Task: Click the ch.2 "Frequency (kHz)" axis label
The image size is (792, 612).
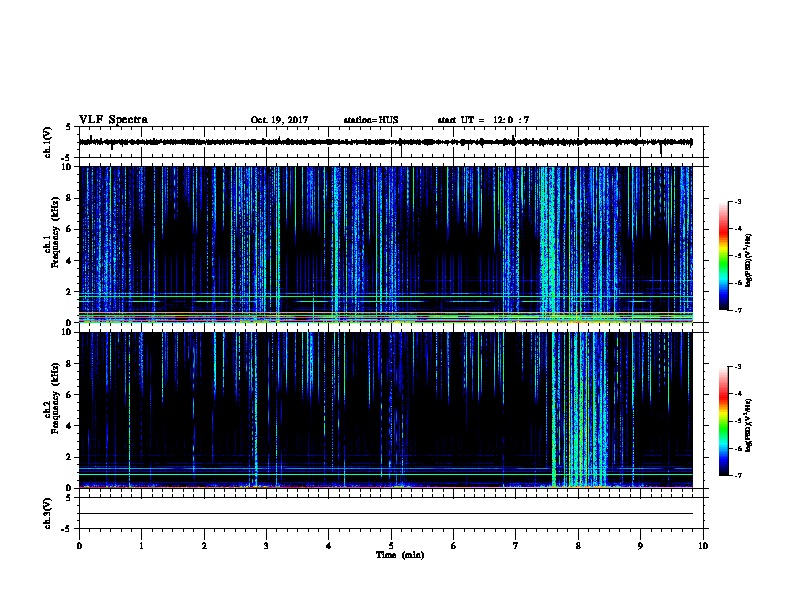Action: point(55,398)
